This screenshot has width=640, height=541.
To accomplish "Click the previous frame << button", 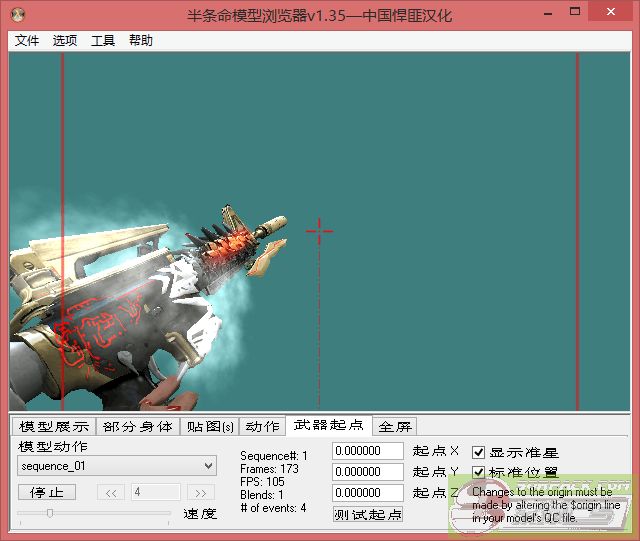I will tap(111, 492).
